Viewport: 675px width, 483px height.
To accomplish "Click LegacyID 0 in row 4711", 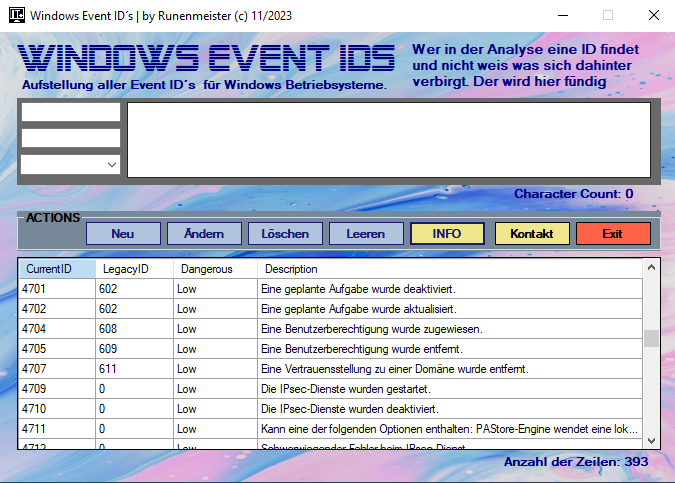I will pos(134,429).
